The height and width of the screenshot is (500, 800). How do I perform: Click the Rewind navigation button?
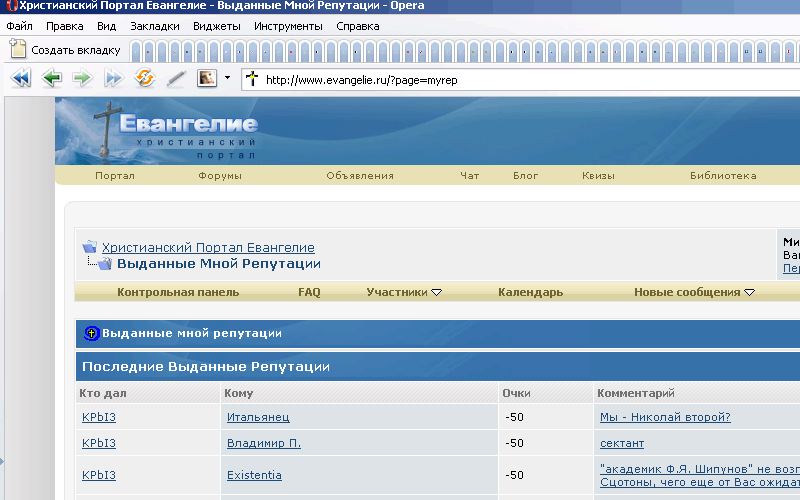(x=20, y=78)
